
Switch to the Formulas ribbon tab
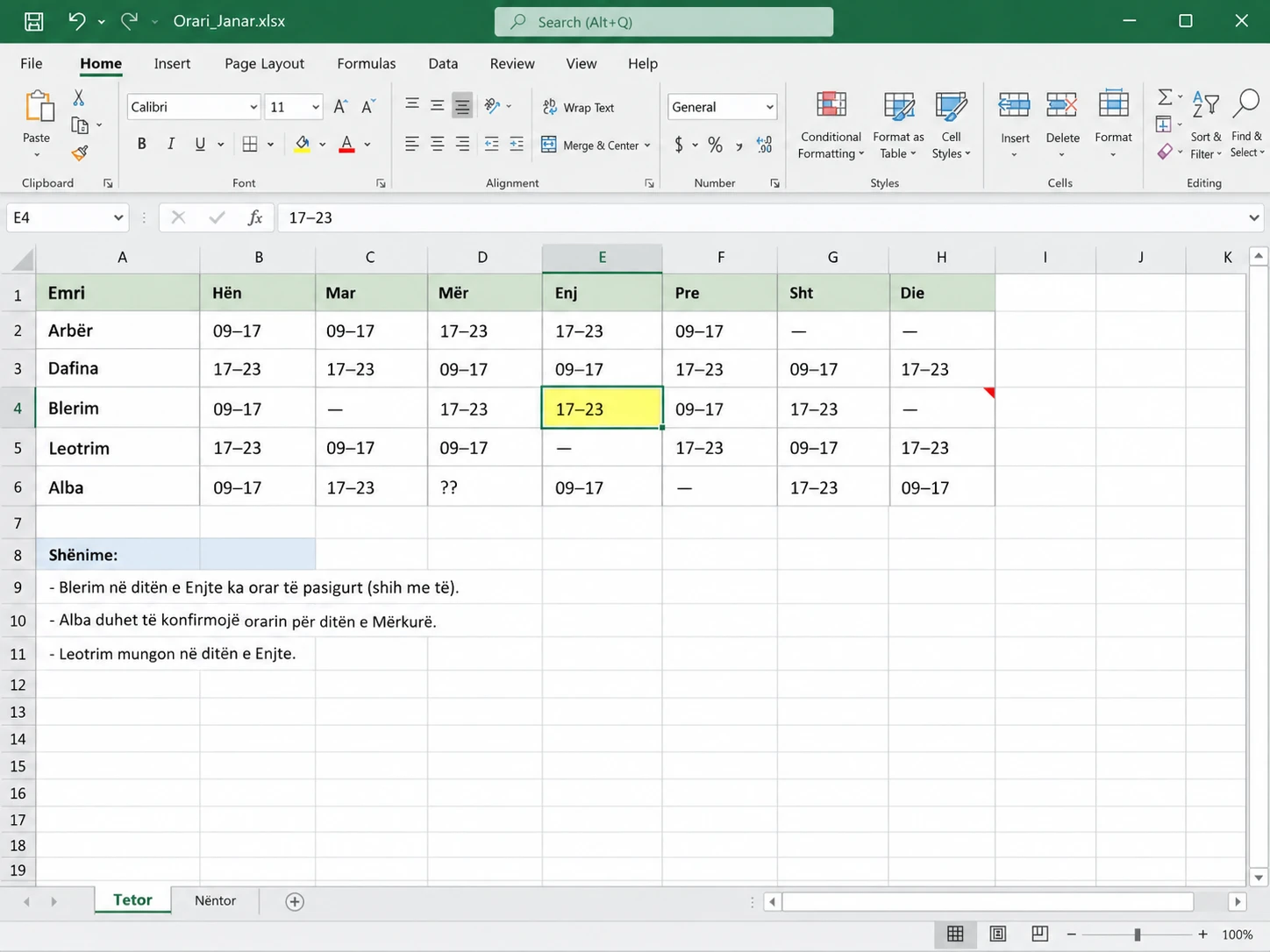(x=367, y=63)
